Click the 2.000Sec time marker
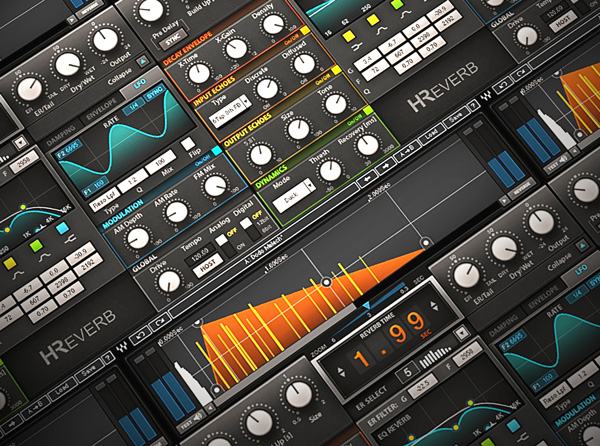The width and height of the screenshot is (600, 446). (379, 190)
